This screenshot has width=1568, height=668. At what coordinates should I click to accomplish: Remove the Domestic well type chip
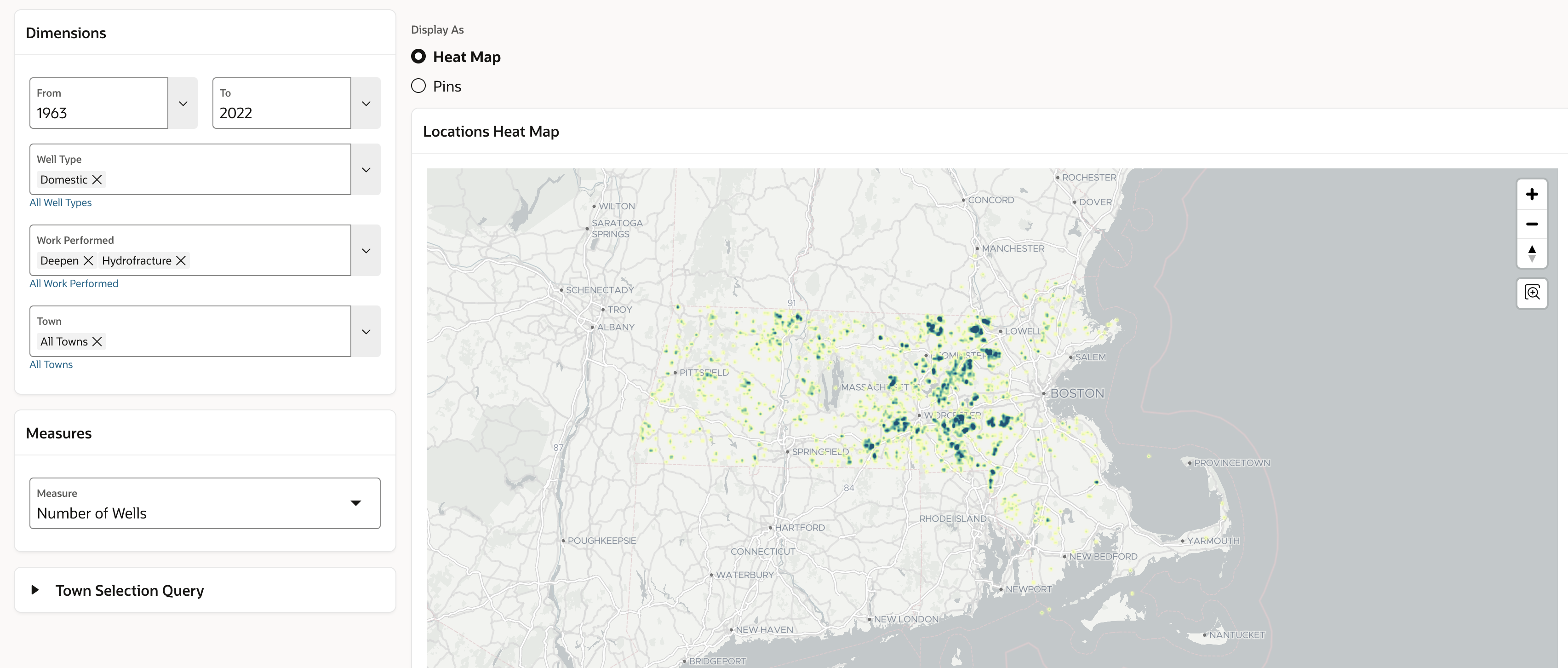click(97, 179)
